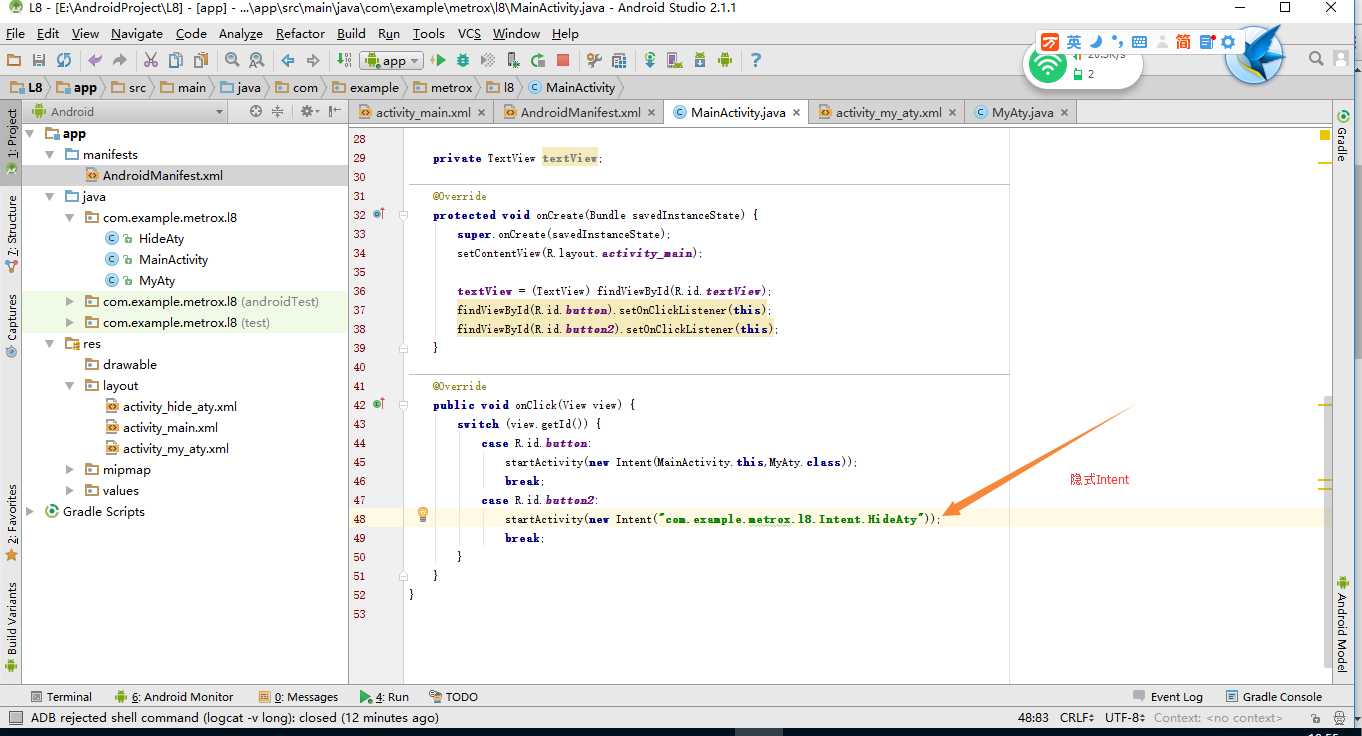
Task: Open the Terminal tool window button
Action: 61,697
